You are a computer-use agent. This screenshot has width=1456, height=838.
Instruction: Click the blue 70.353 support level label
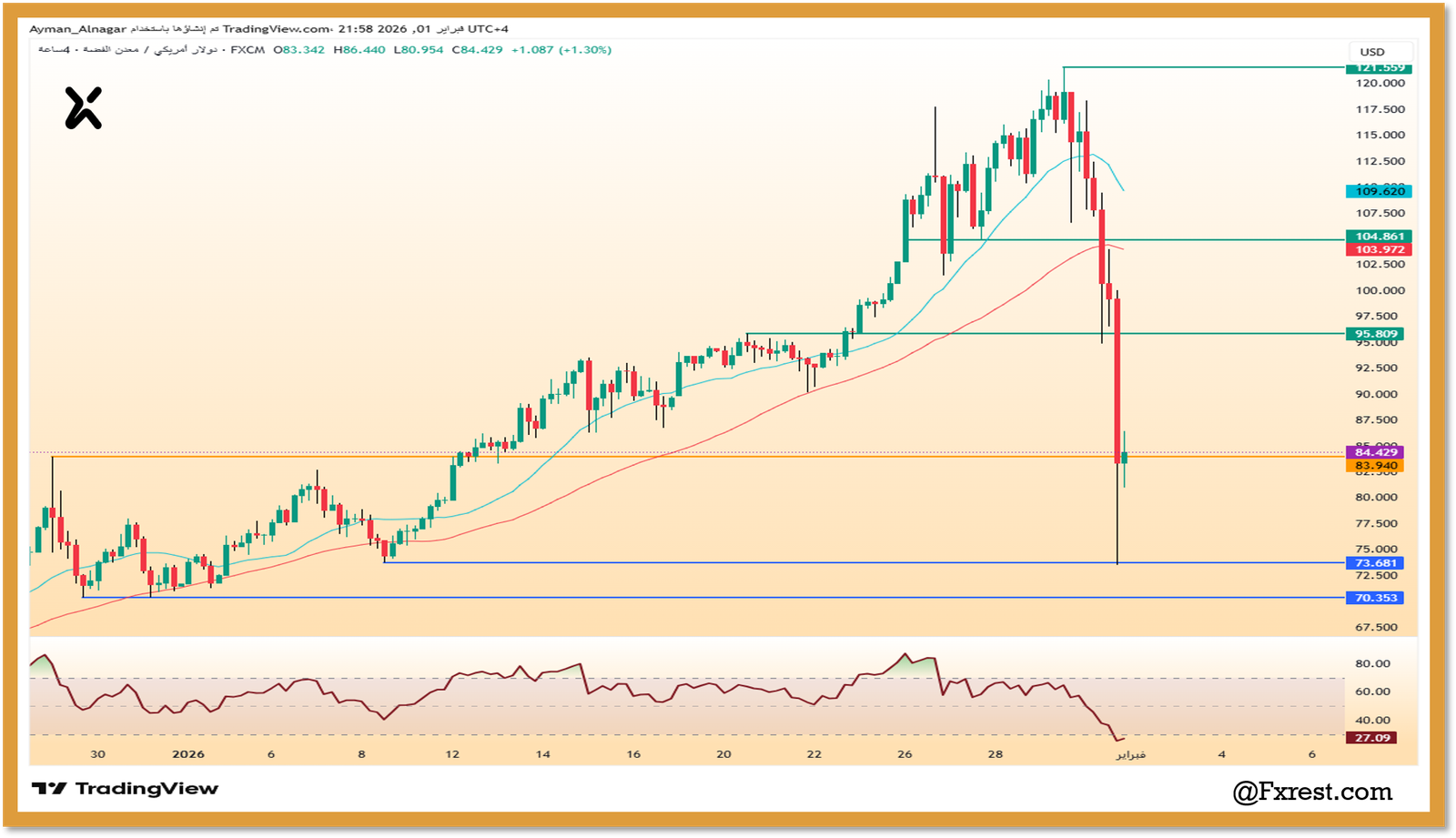[1376, 598]
